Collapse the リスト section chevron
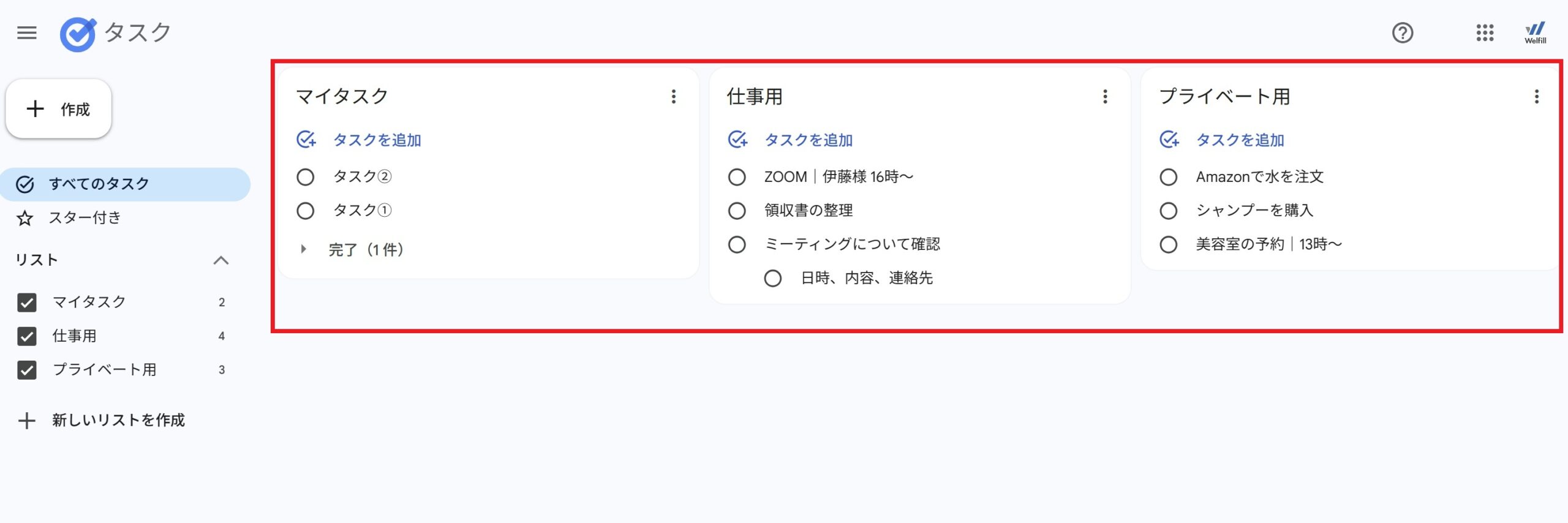Viewport: 1568px width, 523px height. pyautogui.click(x=221, y=260)
